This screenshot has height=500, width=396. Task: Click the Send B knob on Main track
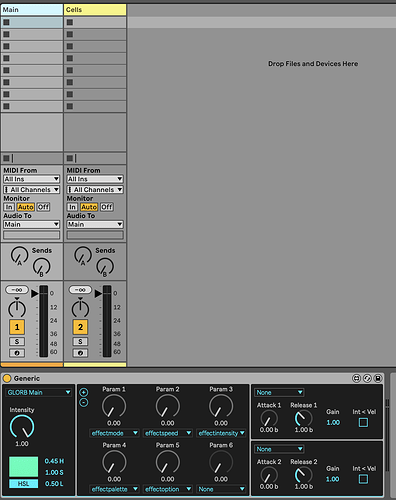(41, 267)
